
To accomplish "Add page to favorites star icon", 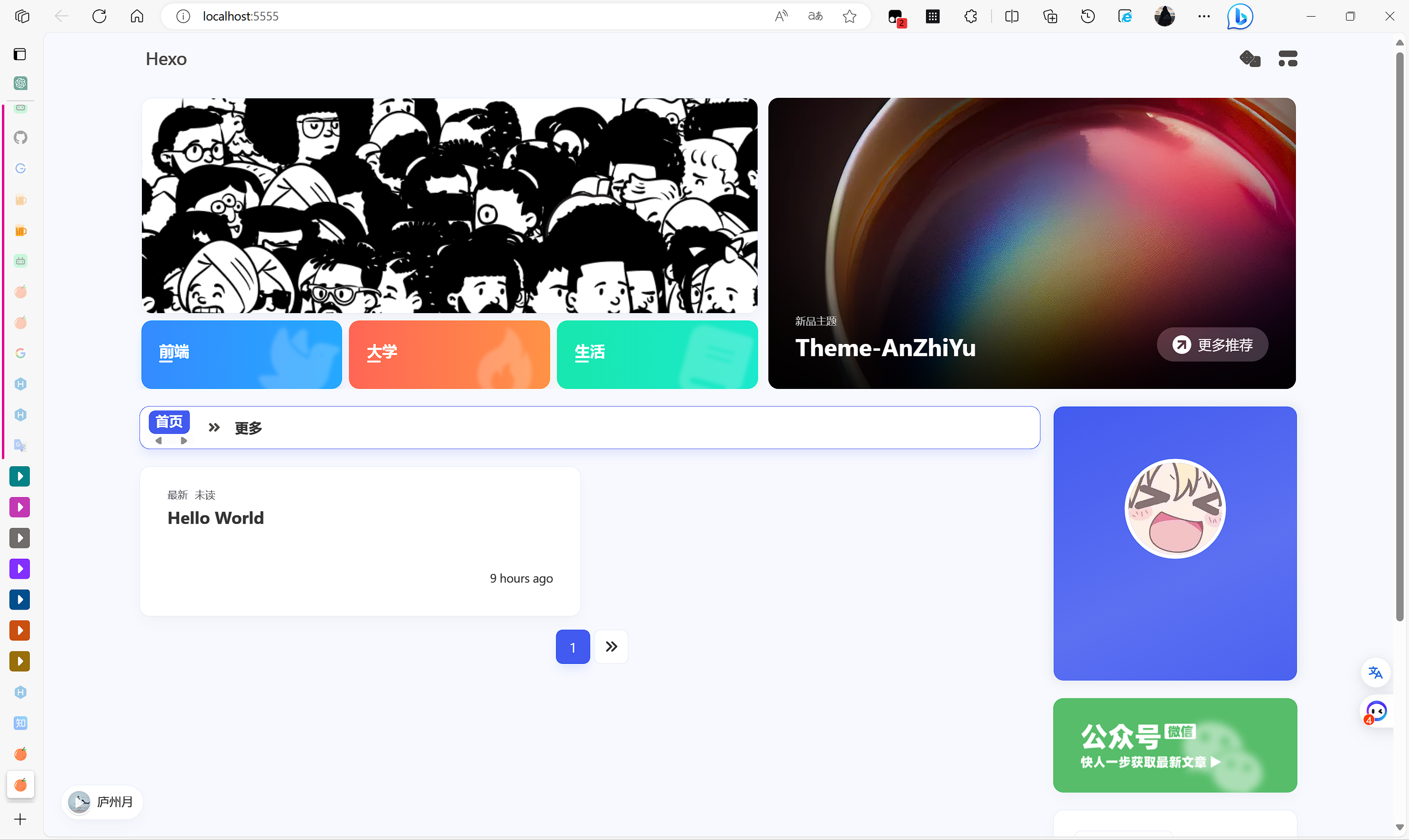I will [849, 17].
